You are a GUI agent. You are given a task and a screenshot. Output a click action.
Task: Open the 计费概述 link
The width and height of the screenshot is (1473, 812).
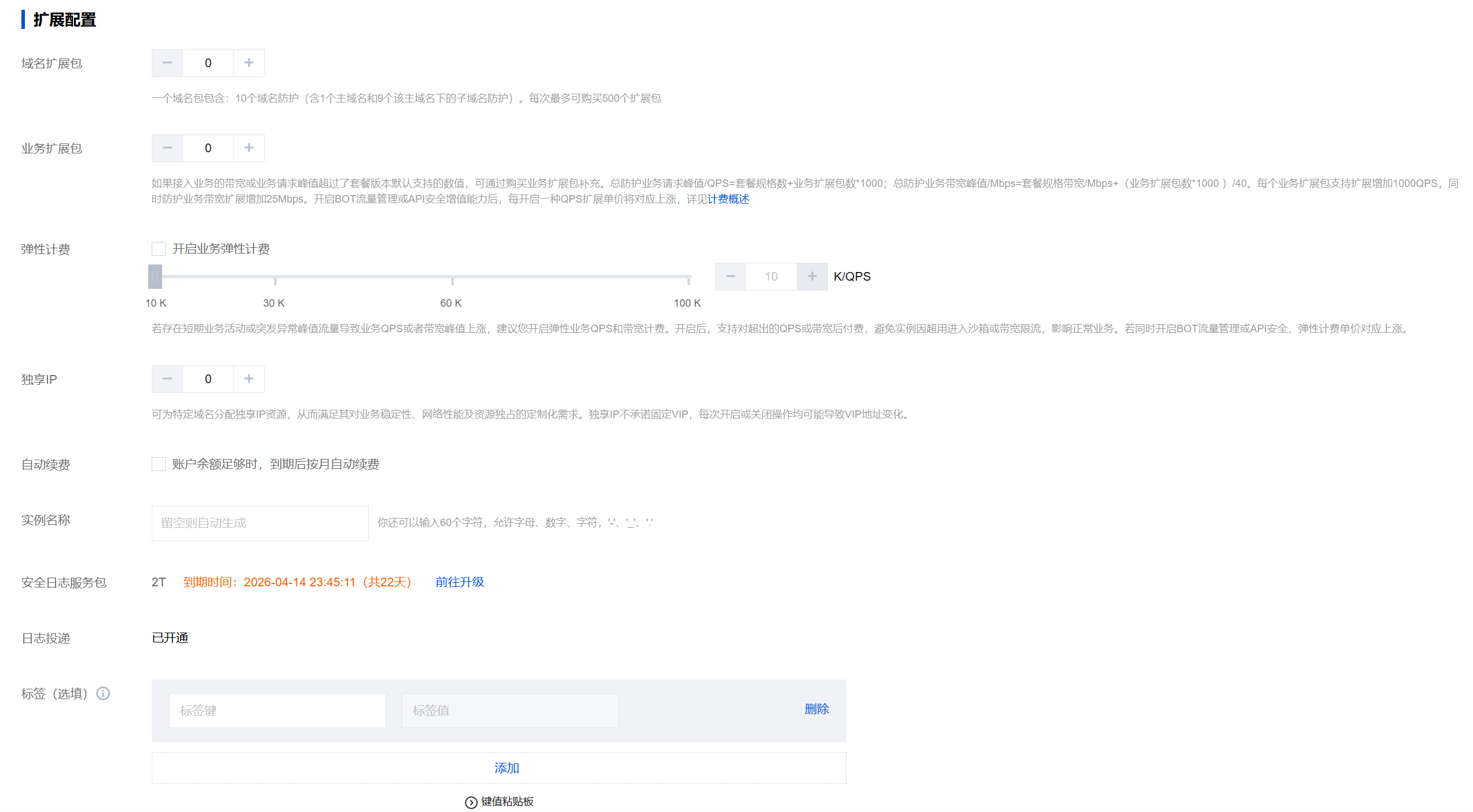pos(728,199)
